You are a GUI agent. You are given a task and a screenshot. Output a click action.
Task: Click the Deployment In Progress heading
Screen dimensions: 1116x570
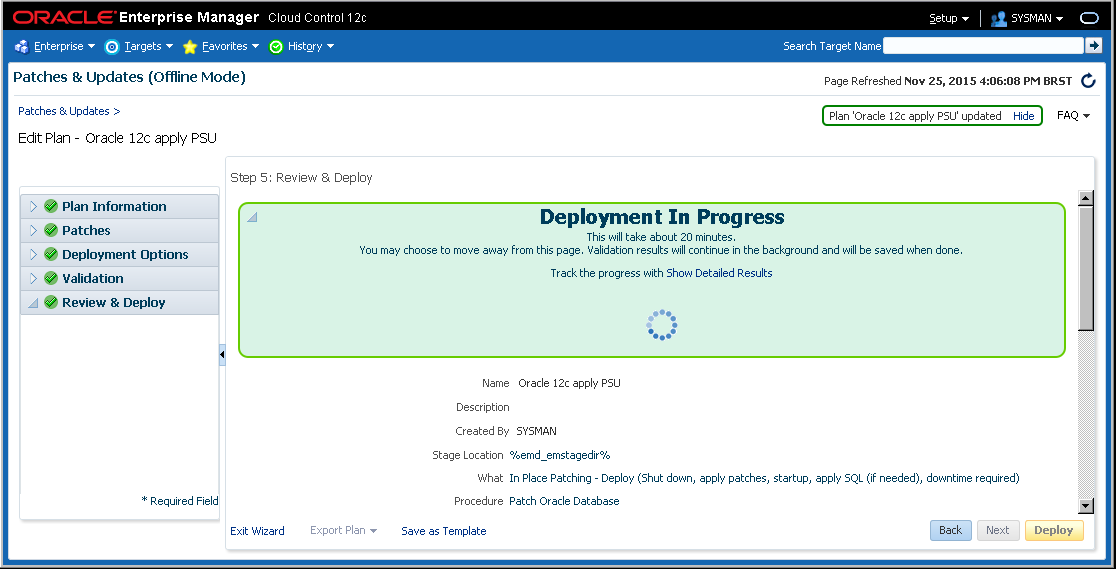[x=662, y=216]
